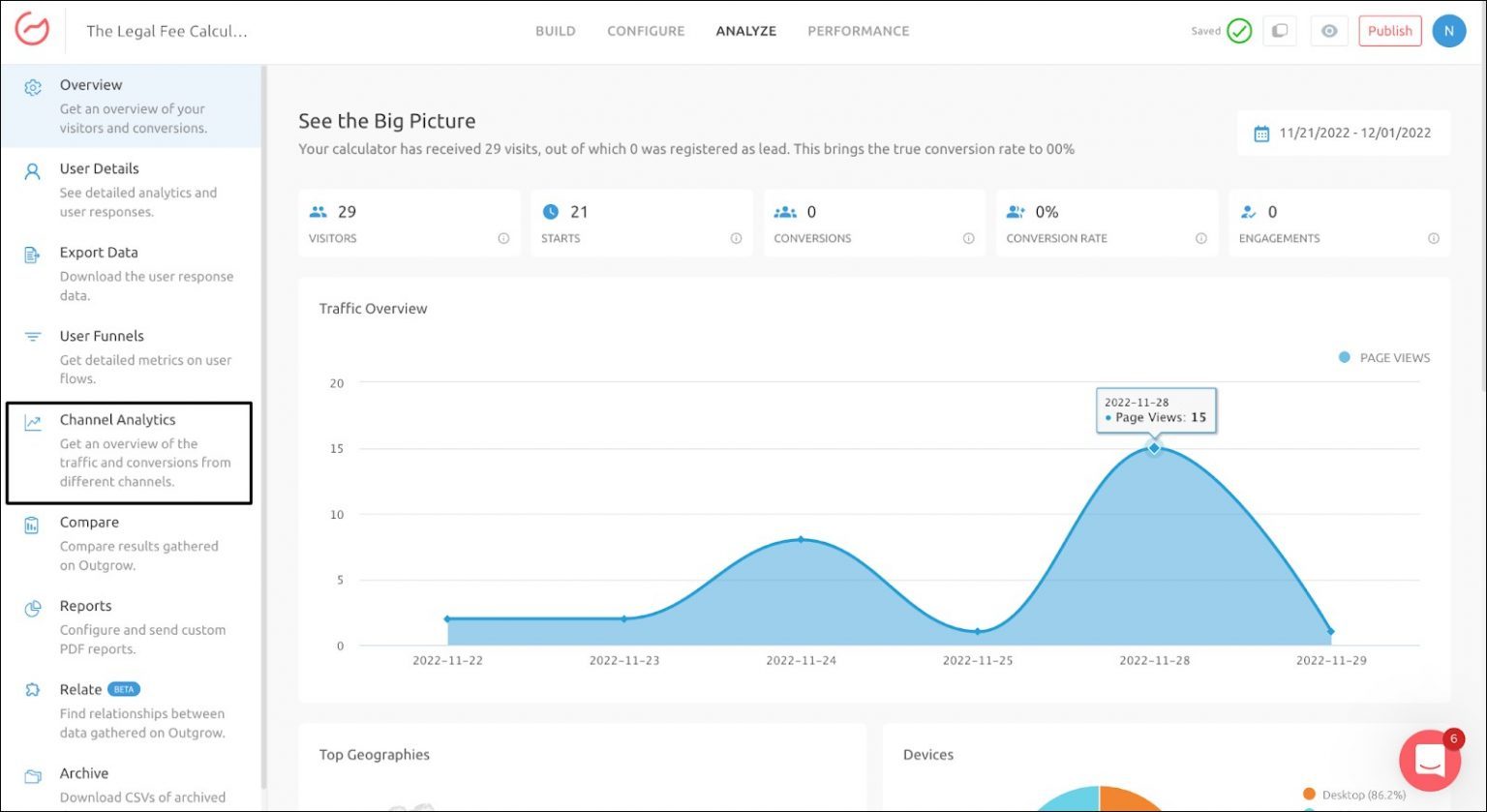This screenshot has height=812, width=1487.
Task: Open the Configure tab
Action: pos(646,31)
